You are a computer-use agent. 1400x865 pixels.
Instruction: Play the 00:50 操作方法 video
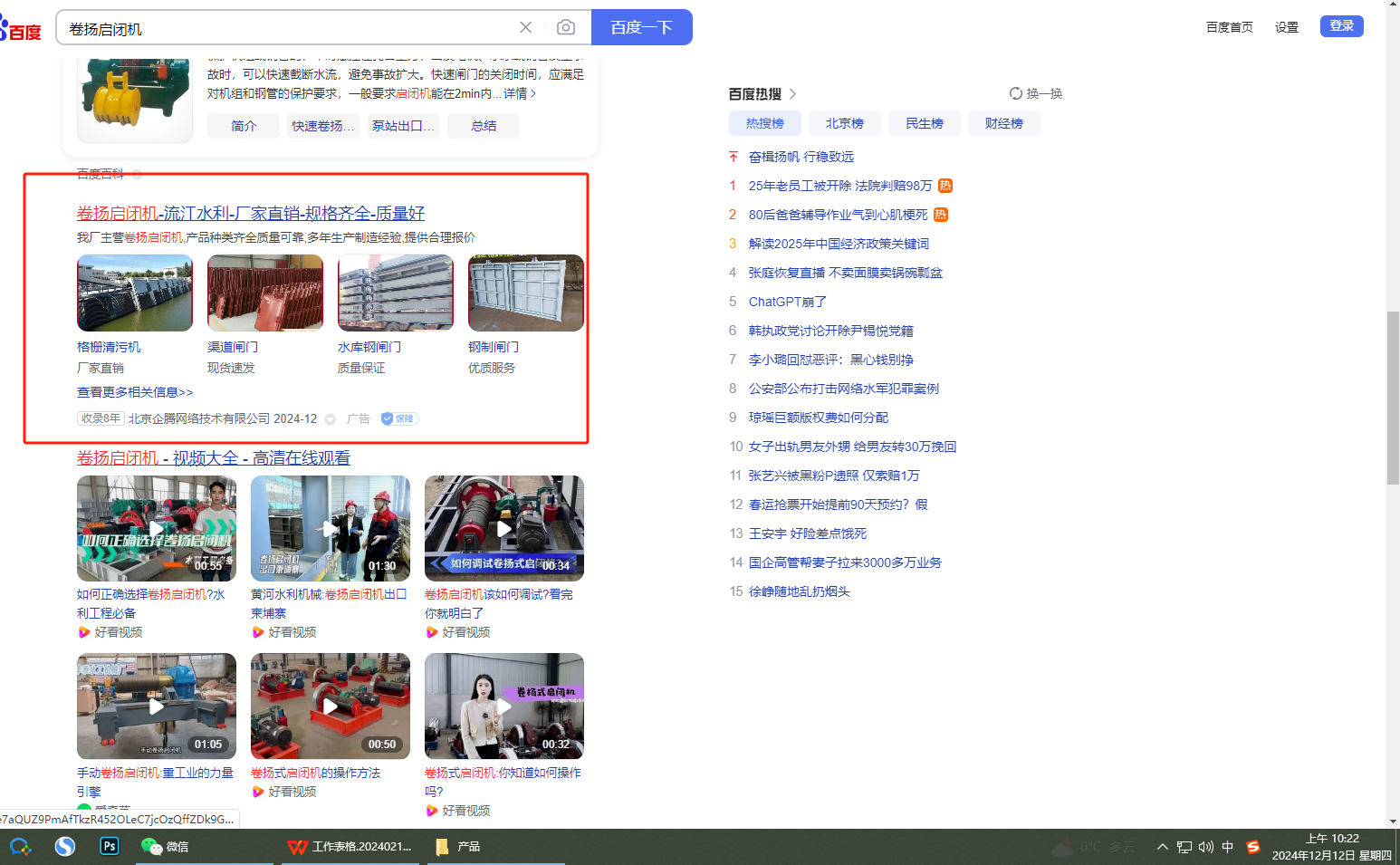click(x=331, y=706)
